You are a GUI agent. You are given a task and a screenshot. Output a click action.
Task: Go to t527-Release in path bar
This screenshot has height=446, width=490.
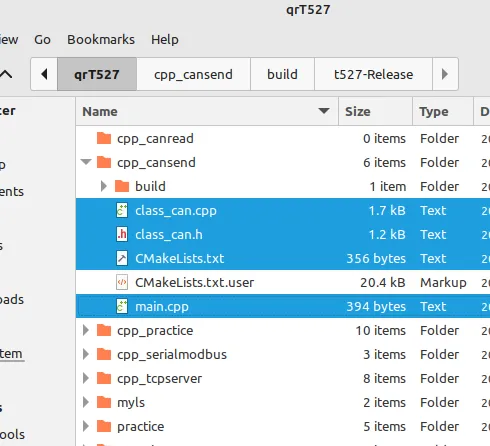(x=373, y=74)
